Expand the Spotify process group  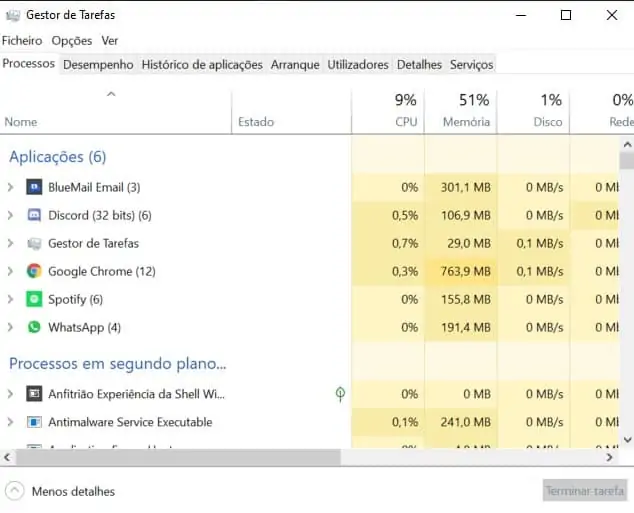tap(10, 299)
